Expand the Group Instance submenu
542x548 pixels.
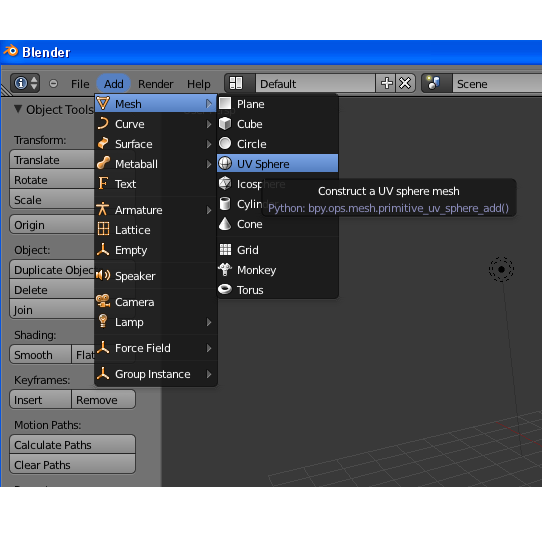click(156, 374)
